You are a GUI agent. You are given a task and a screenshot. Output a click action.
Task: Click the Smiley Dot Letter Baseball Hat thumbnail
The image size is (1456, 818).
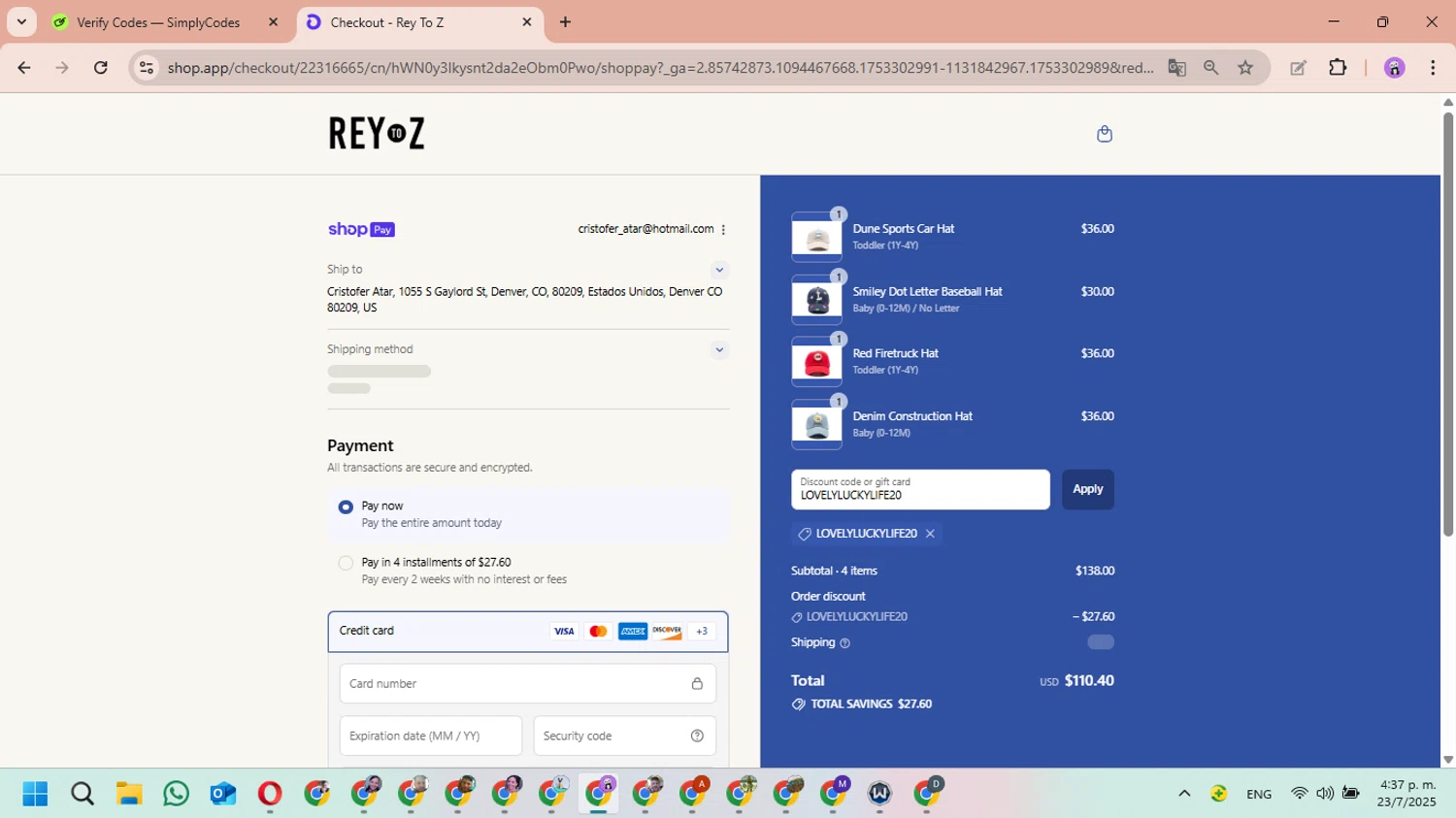[816, 300]
